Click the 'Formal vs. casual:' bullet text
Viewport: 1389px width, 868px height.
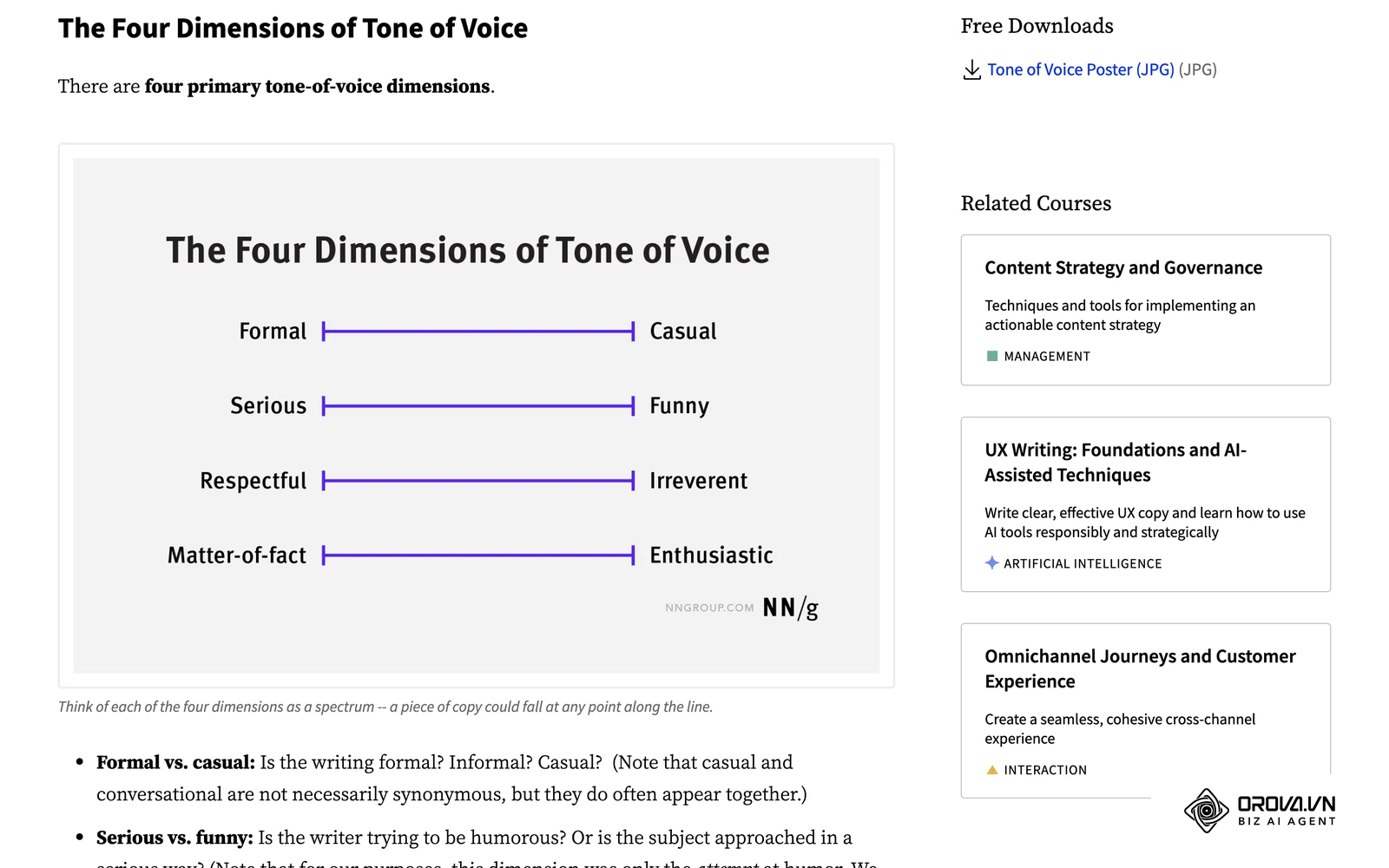click(175, 762)
